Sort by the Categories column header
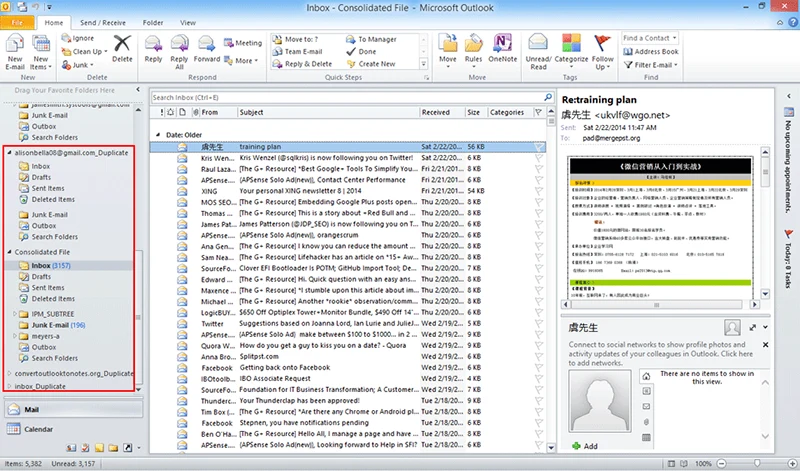This screenshot has width=800, height=471. [x=509, y=112]
